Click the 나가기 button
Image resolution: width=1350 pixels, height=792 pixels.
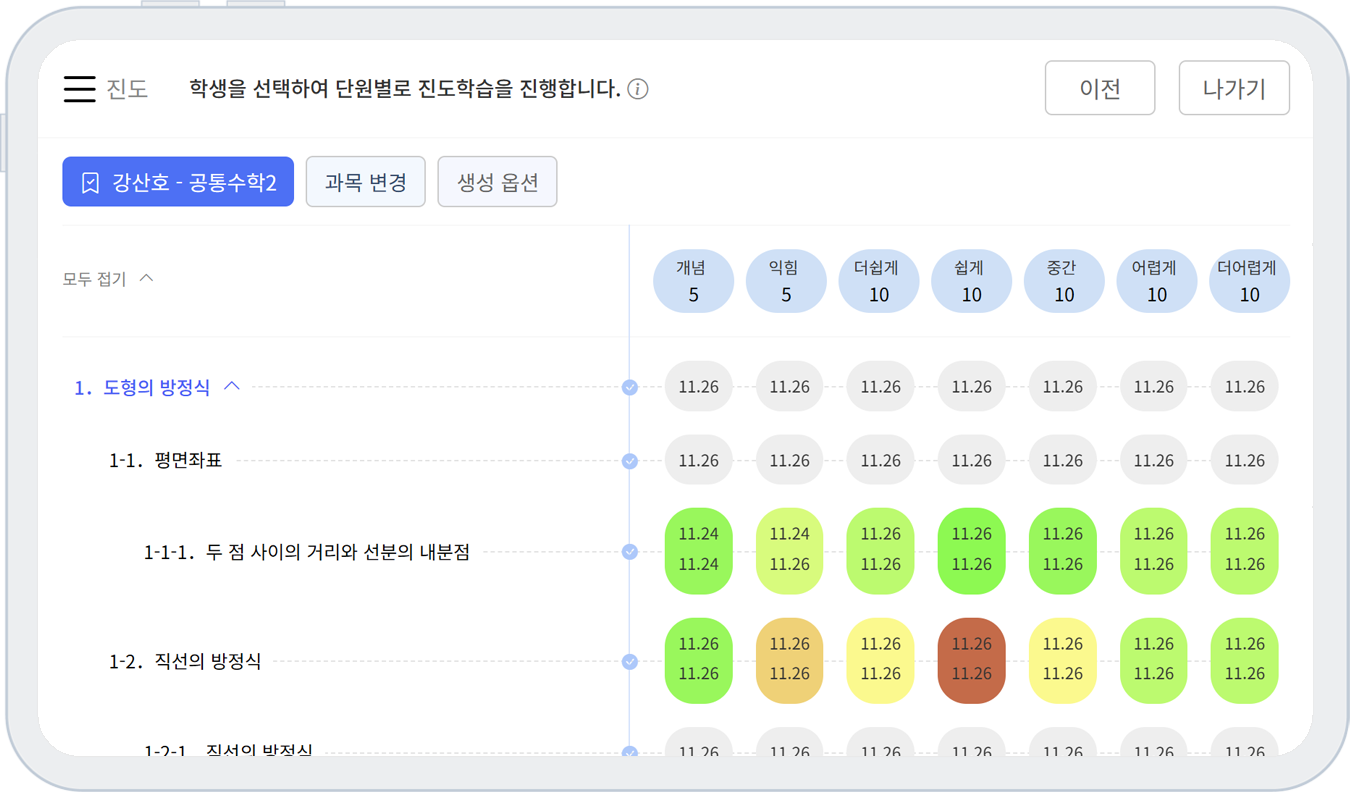(1234, 88)
